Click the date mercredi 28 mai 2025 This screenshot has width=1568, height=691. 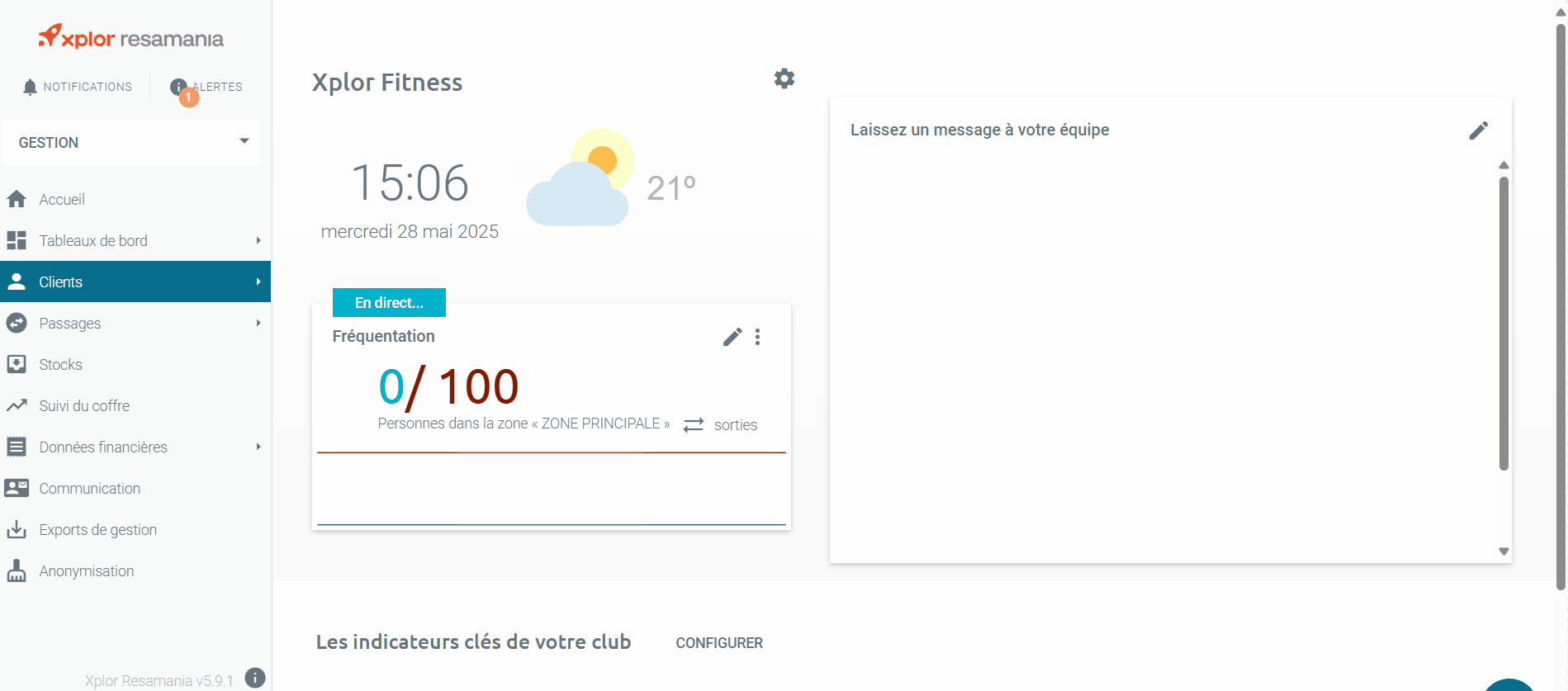tap(410, 231)
